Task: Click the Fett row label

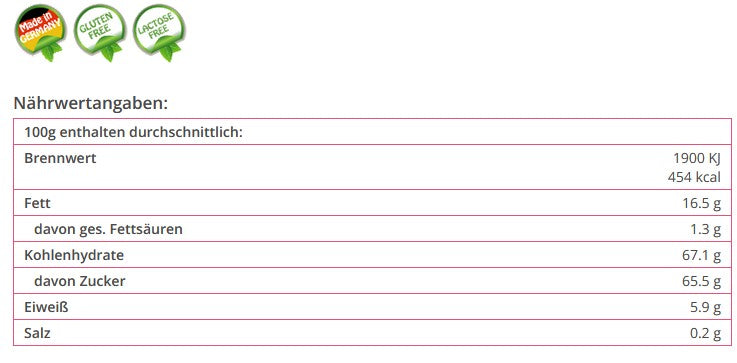Action: 37,204
